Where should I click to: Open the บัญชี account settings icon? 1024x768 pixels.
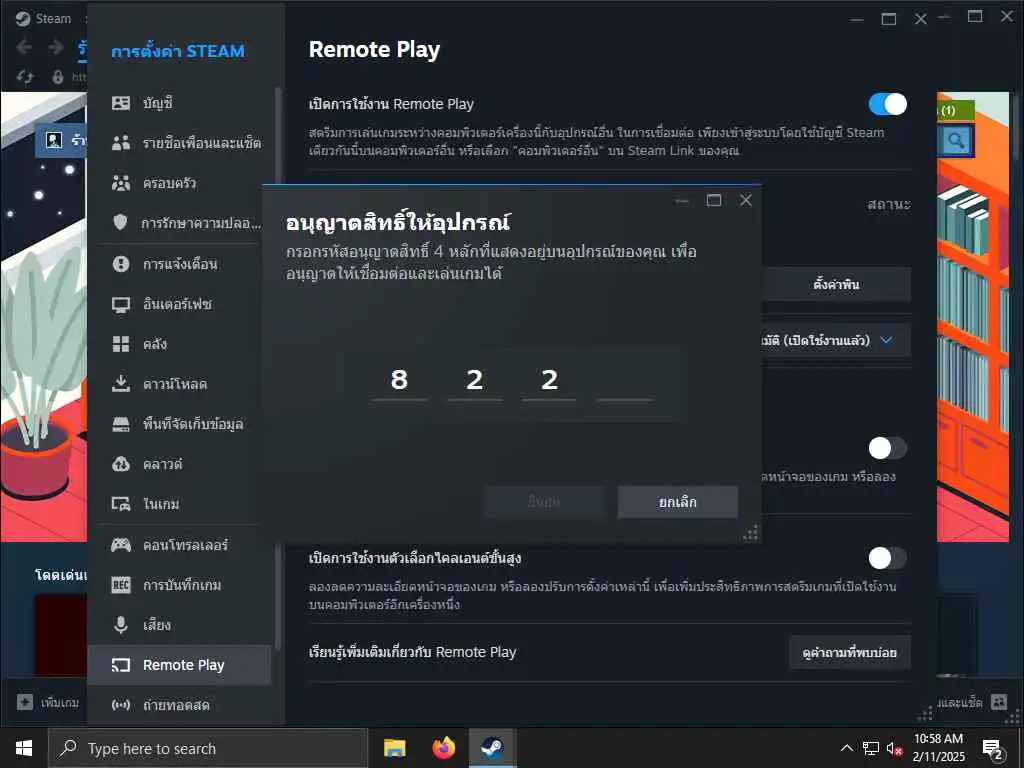coord(121,103)
